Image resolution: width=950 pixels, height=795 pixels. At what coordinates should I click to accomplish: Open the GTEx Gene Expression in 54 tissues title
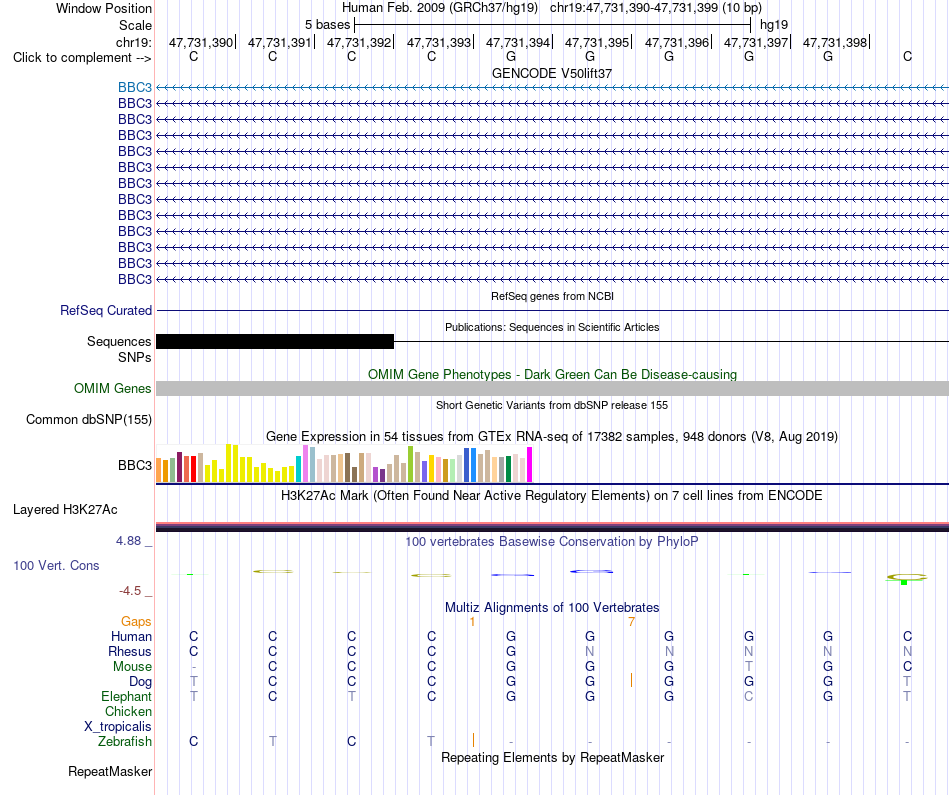(x=552, y=437)
